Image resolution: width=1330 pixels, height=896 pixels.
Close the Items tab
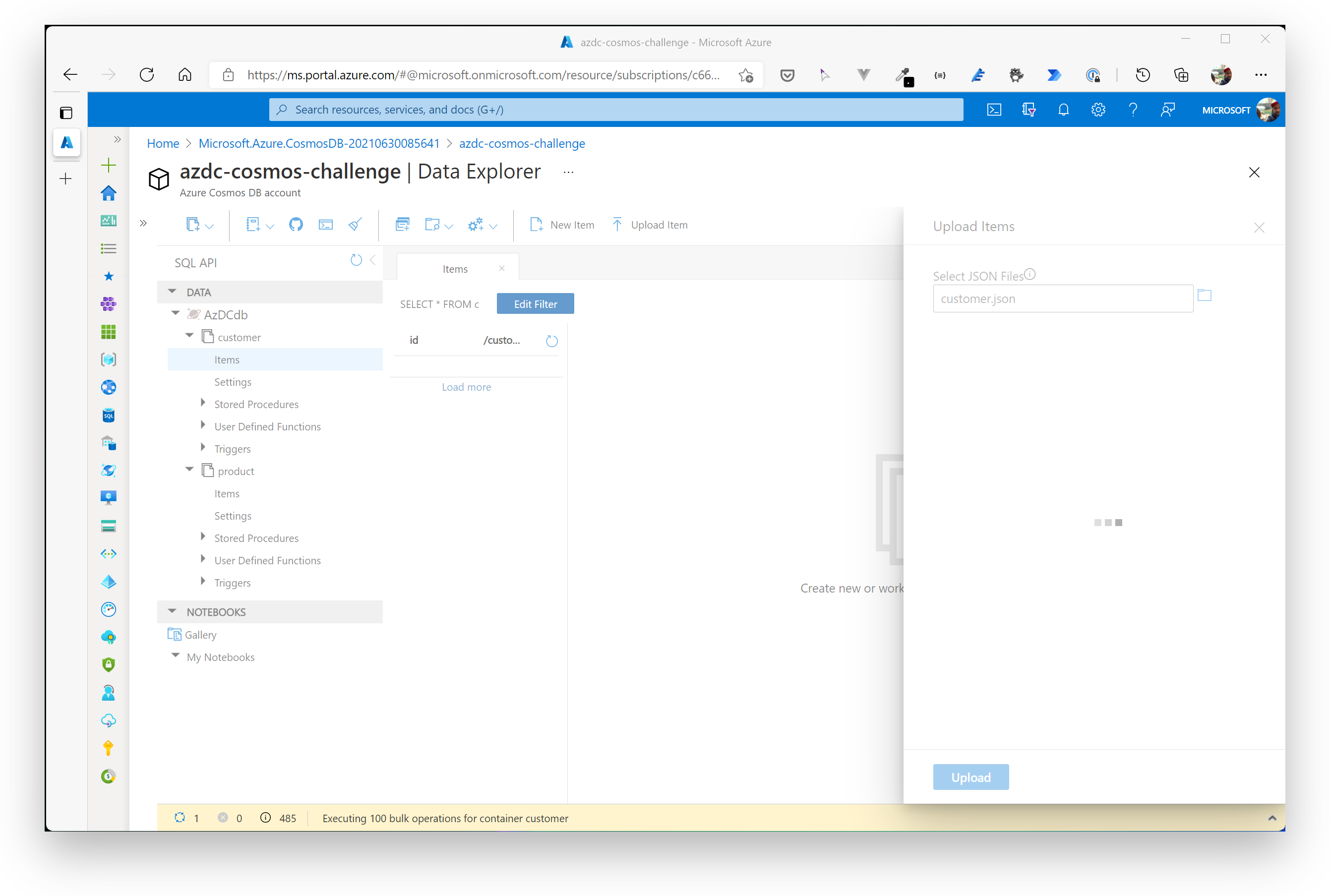[502, 268]
